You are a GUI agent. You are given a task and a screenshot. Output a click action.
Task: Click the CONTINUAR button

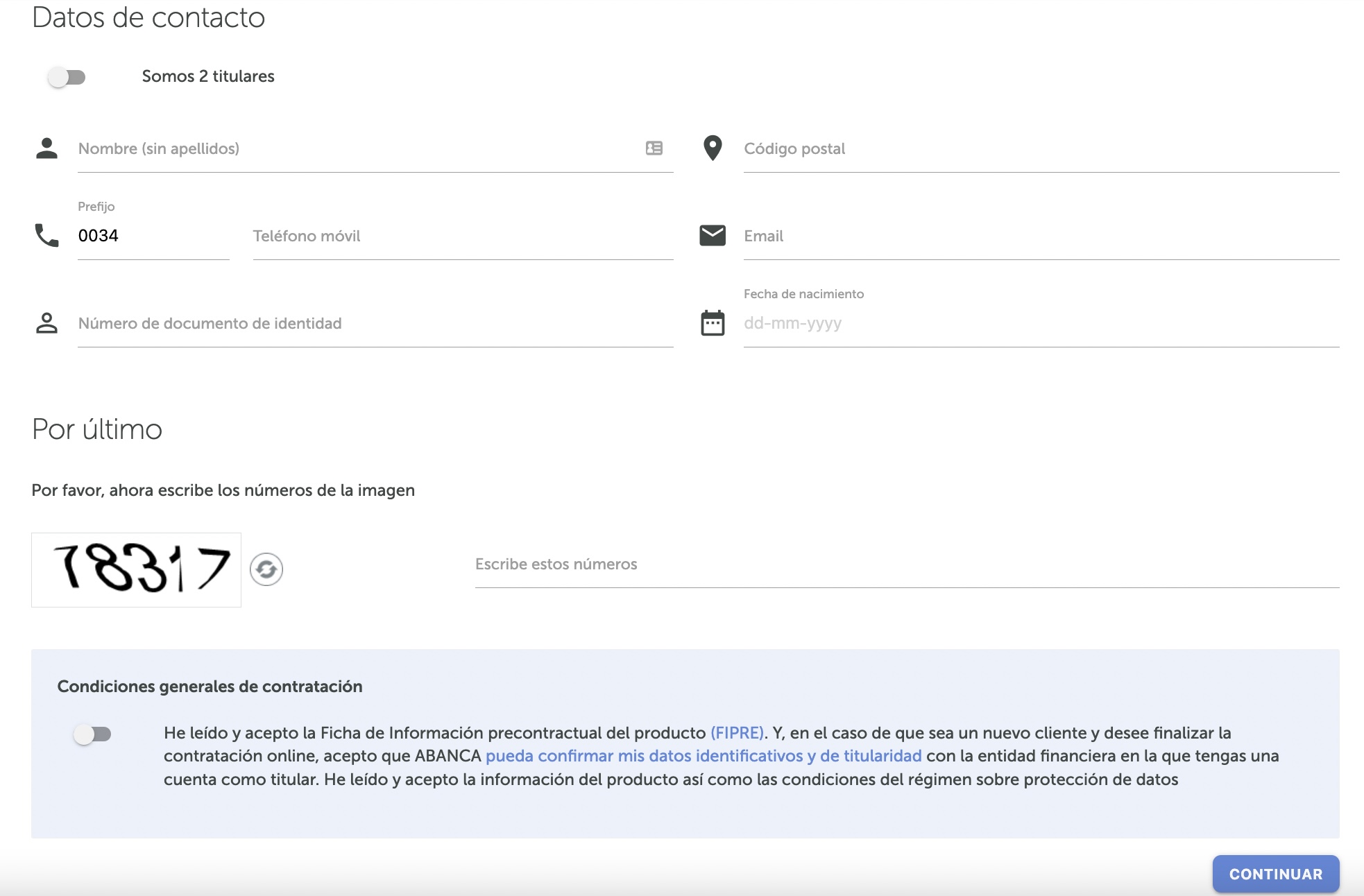click(x=1277, y=875)
